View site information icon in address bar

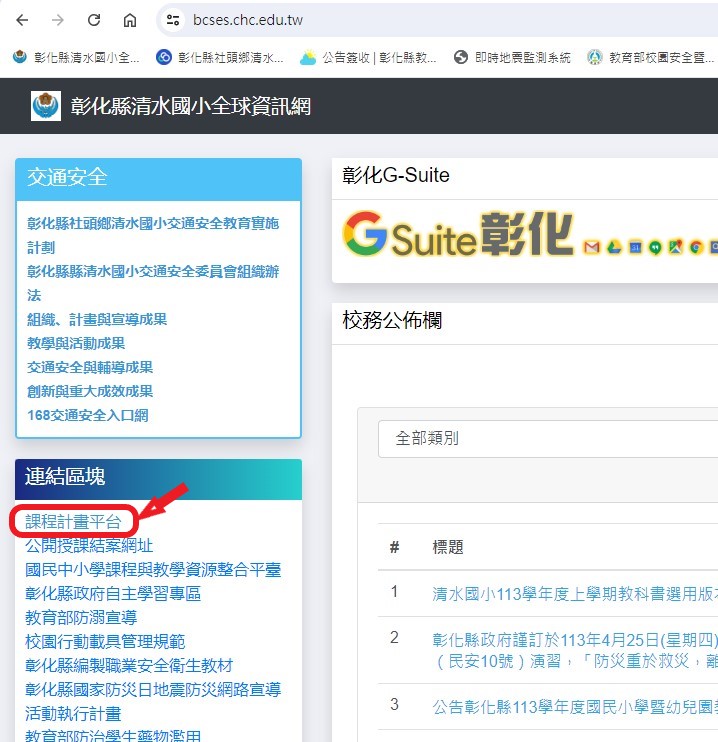coord(173,20)
